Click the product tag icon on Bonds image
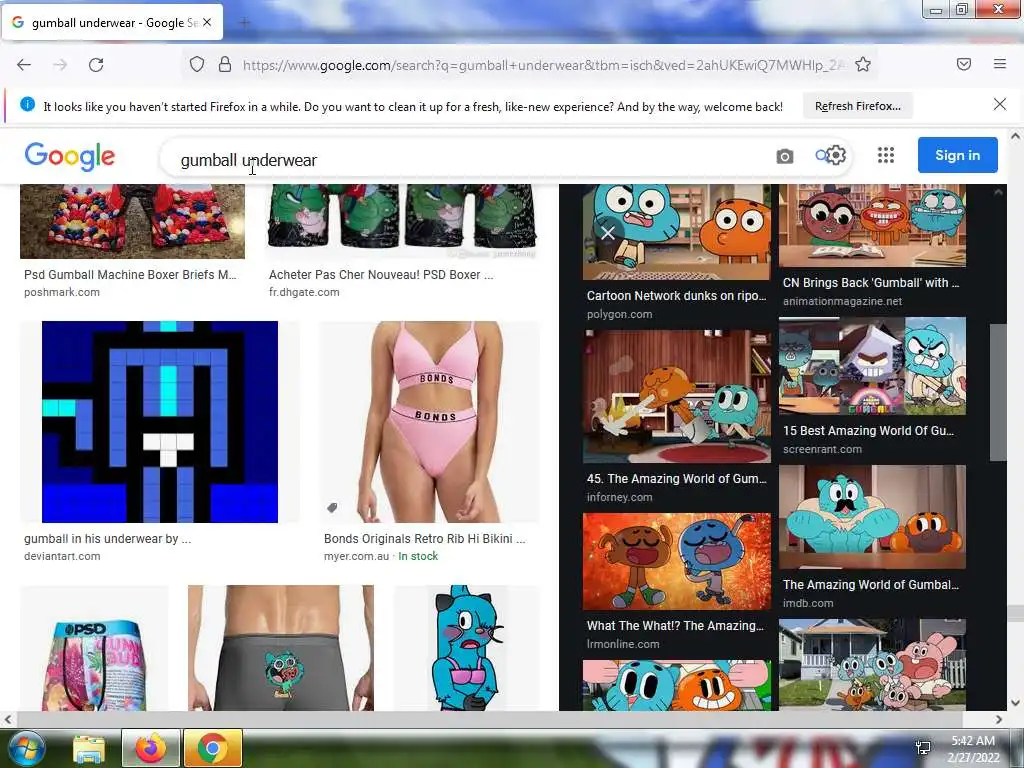Screen dimensions: 1024x768 click(332, 507)
